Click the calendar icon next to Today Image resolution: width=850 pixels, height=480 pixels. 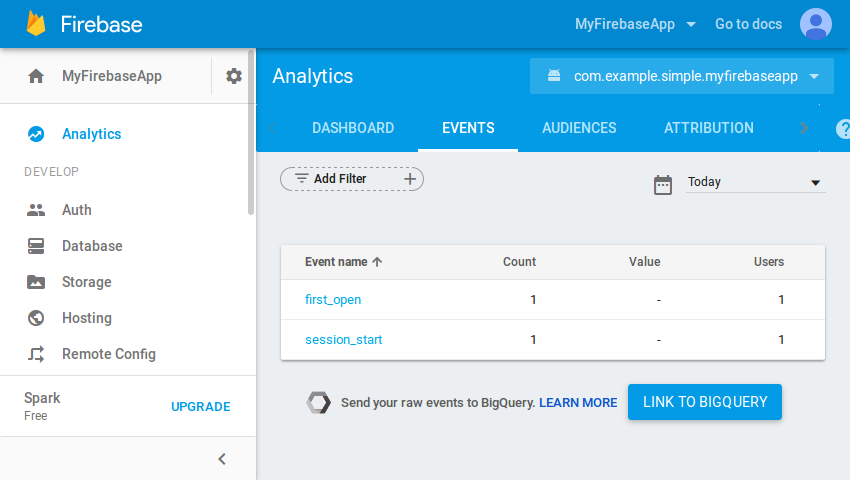coord(662,184)
